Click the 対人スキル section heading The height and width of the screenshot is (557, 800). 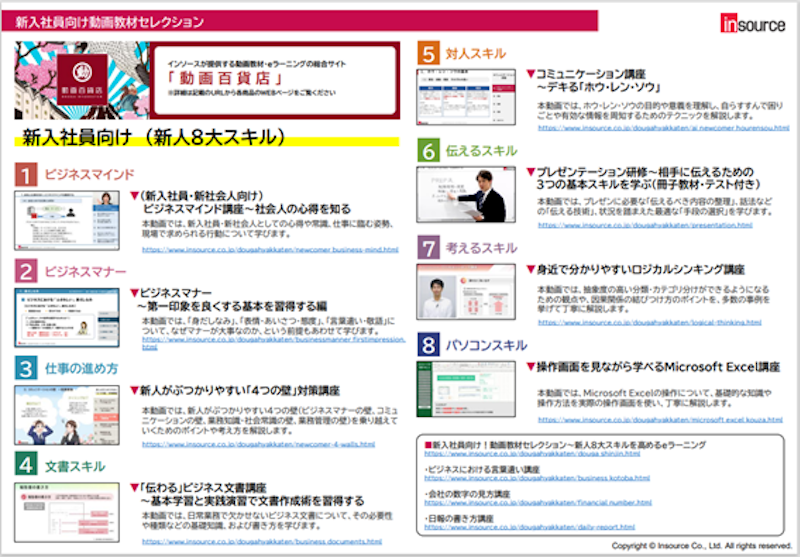[x=476, y=54]
